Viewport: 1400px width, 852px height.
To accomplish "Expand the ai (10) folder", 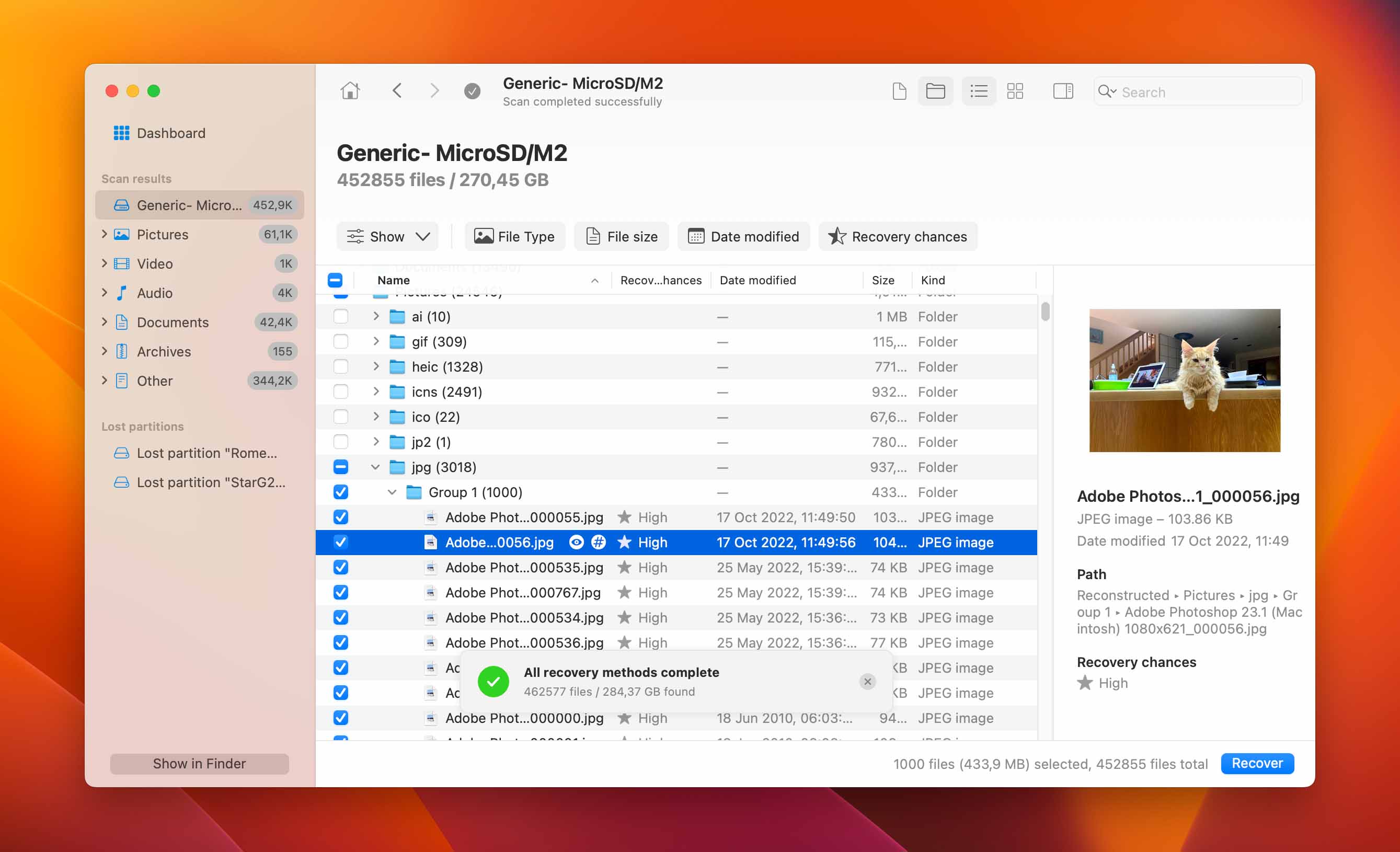I will (x=375, y=316).
